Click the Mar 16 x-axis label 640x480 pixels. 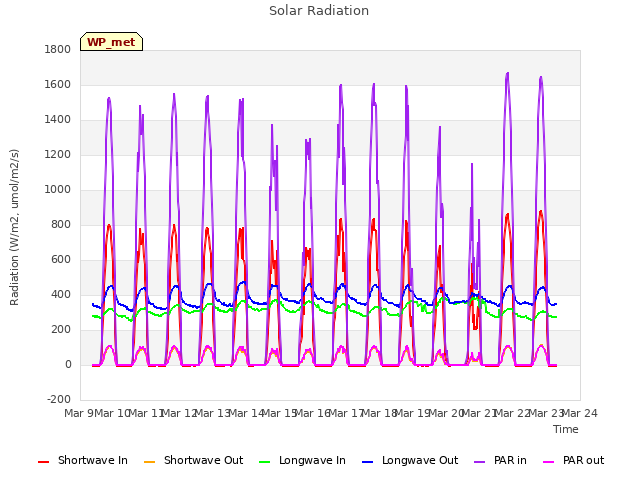tap(313, 413)
